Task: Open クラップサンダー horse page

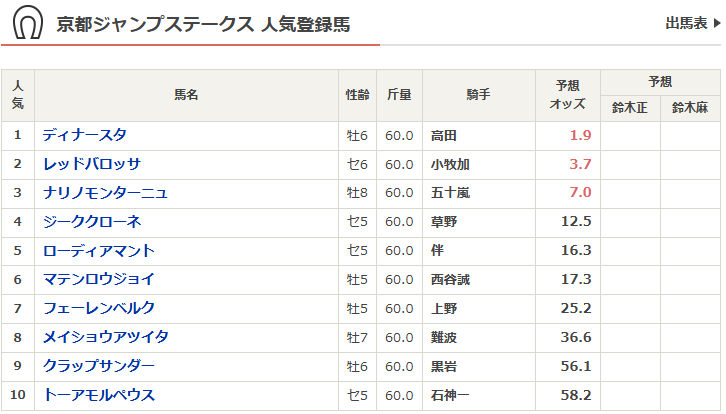Action: coord(98,366)
